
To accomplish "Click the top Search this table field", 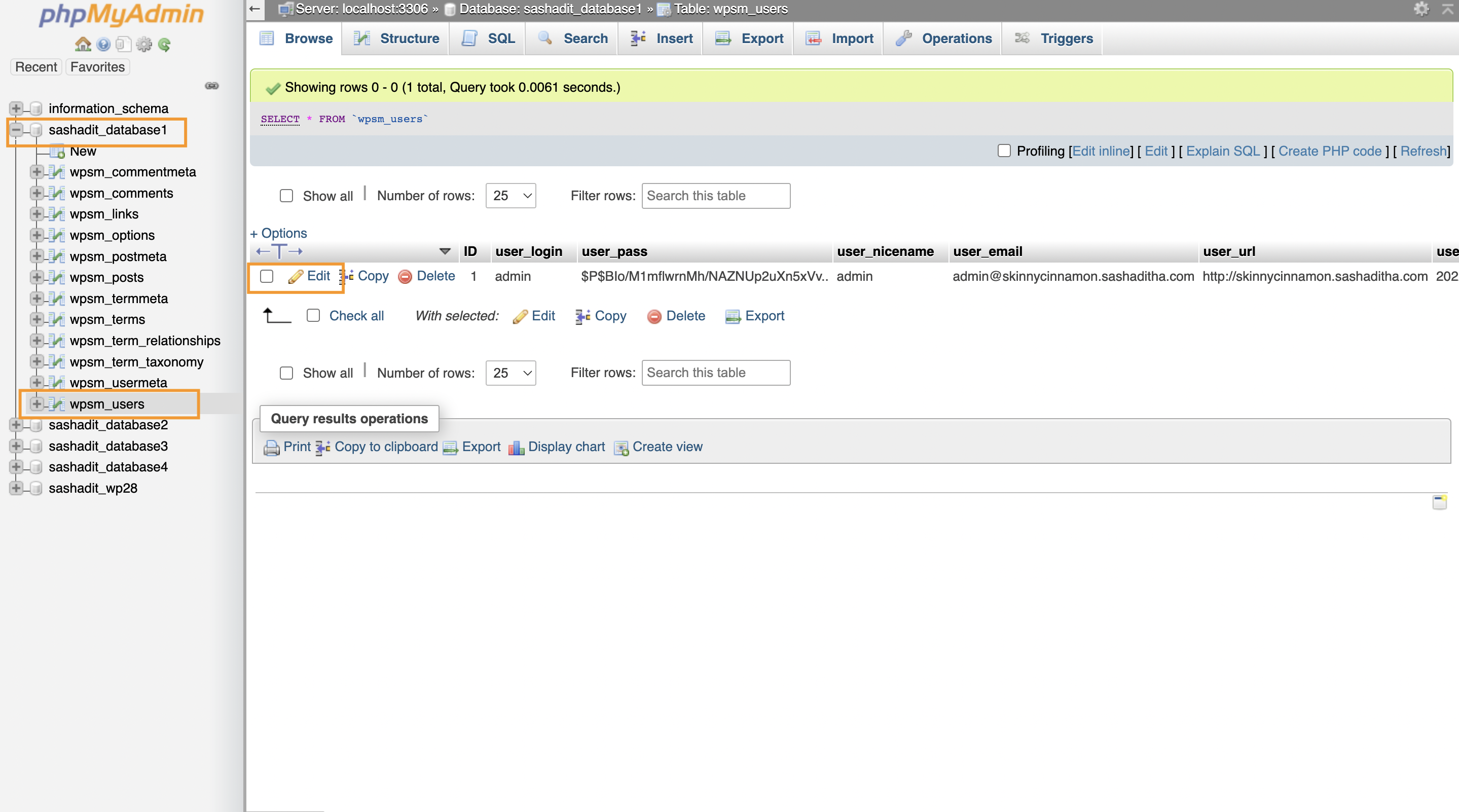I will tap(715, 196).
